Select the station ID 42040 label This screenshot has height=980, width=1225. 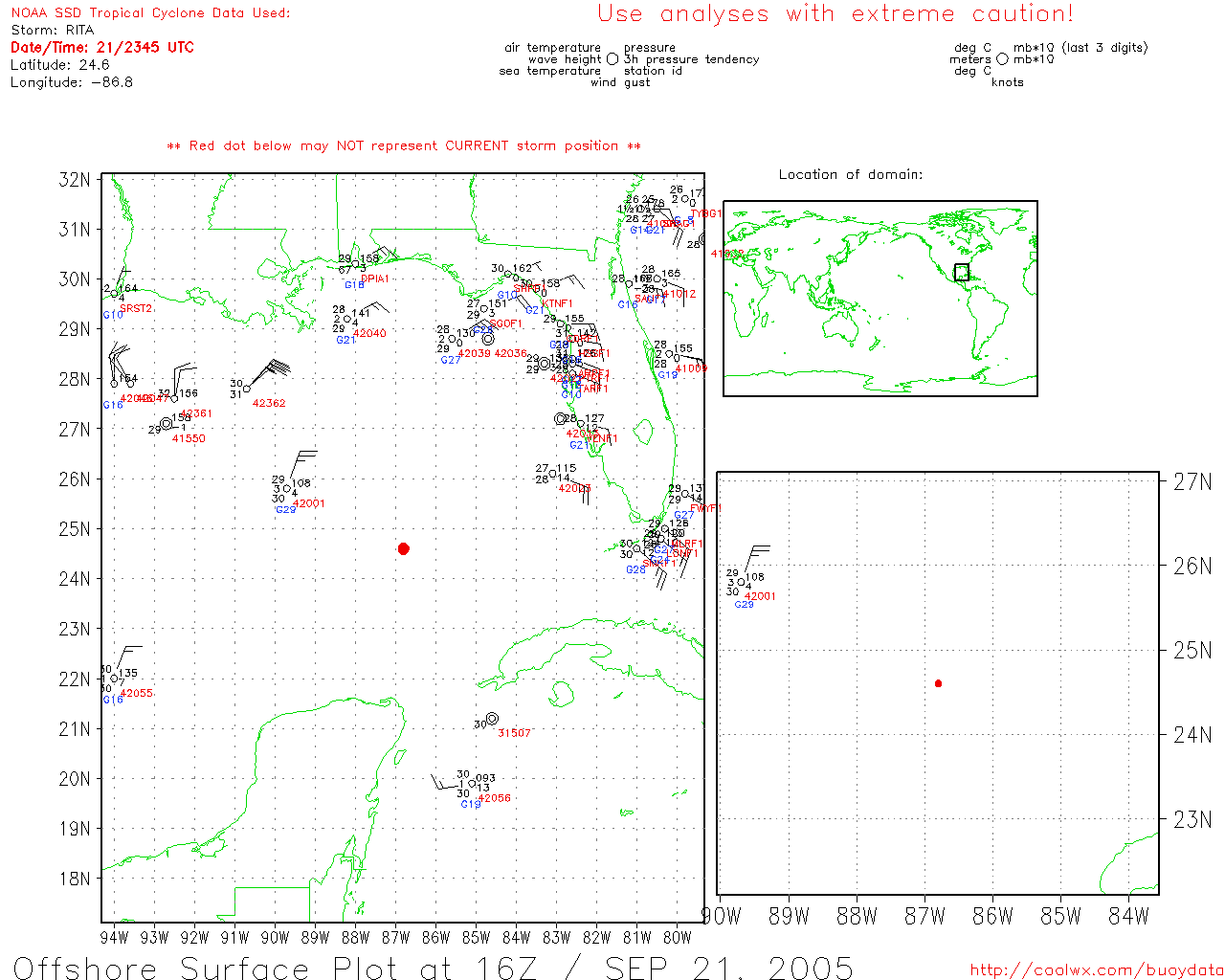pos(369,334)
